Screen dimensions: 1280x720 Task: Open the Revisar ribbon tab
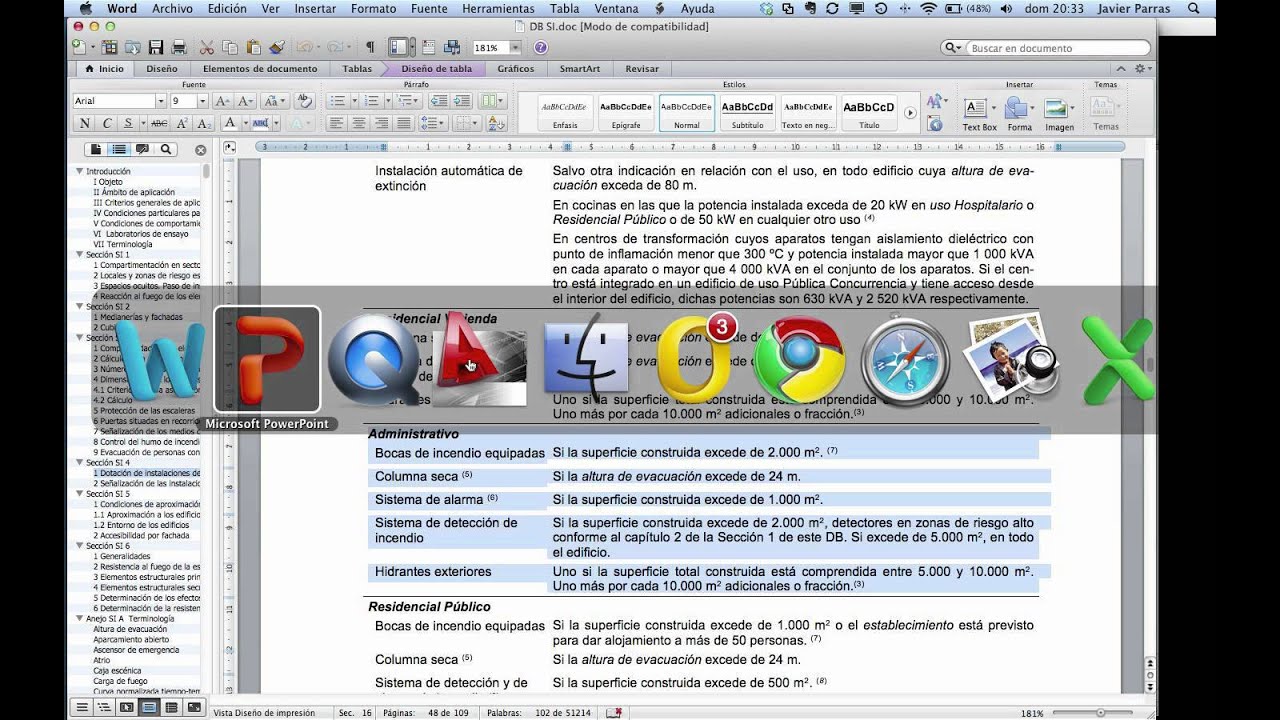click(642, 69)
